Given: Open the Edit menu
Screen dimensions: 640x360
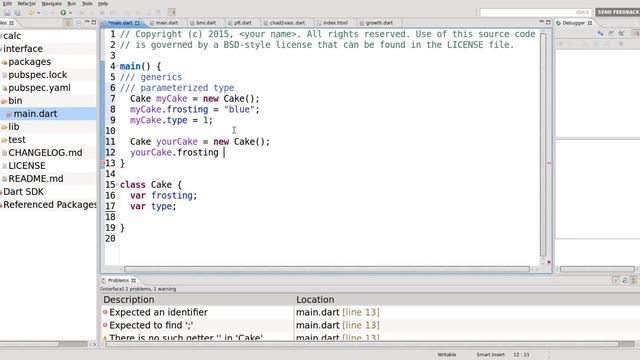Looking at the screenshot, I should (x=7, y=3).
